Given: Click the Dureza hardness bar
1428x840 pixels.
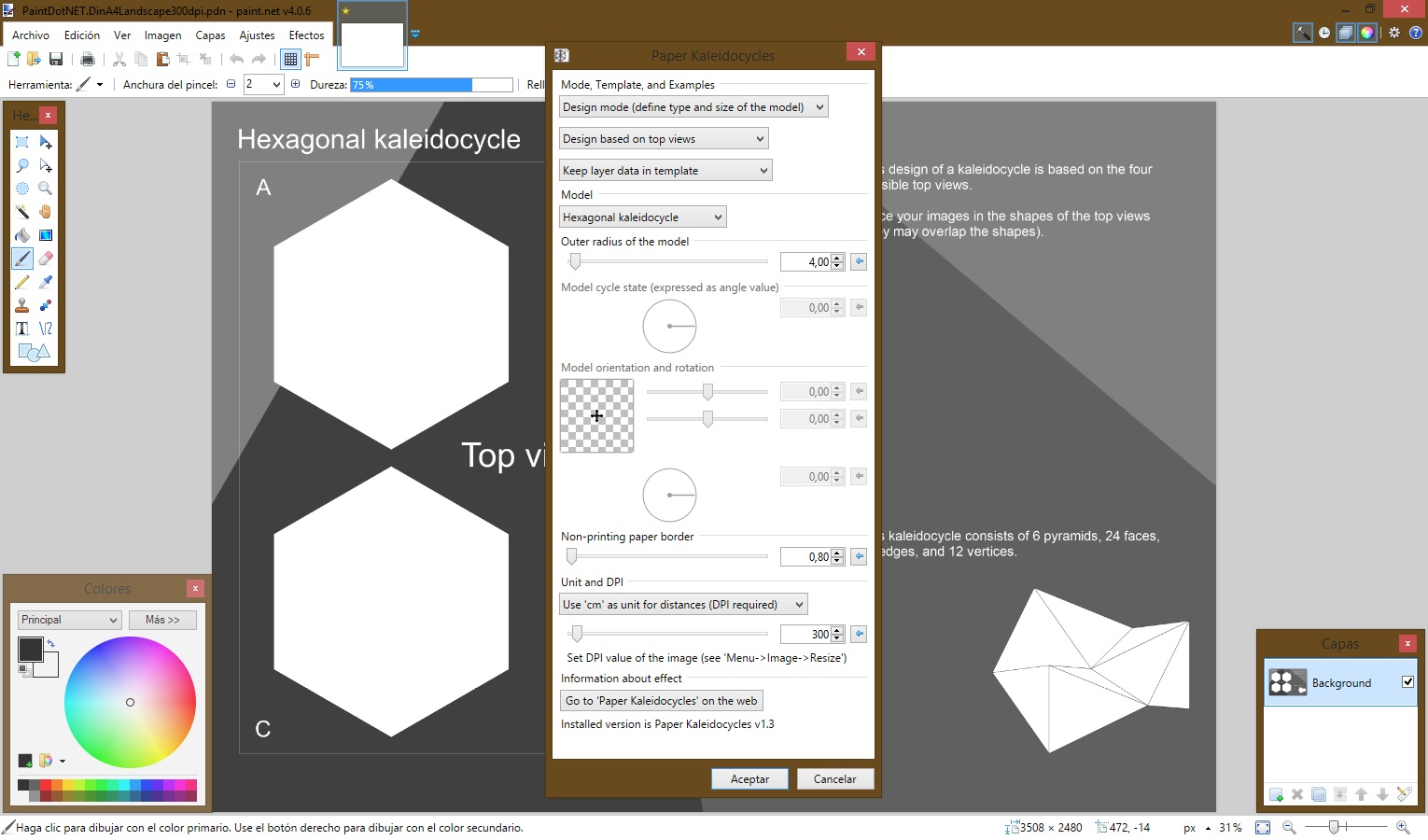Looking at the screenshot, I should pyautogui.click(x=431, y=85).
